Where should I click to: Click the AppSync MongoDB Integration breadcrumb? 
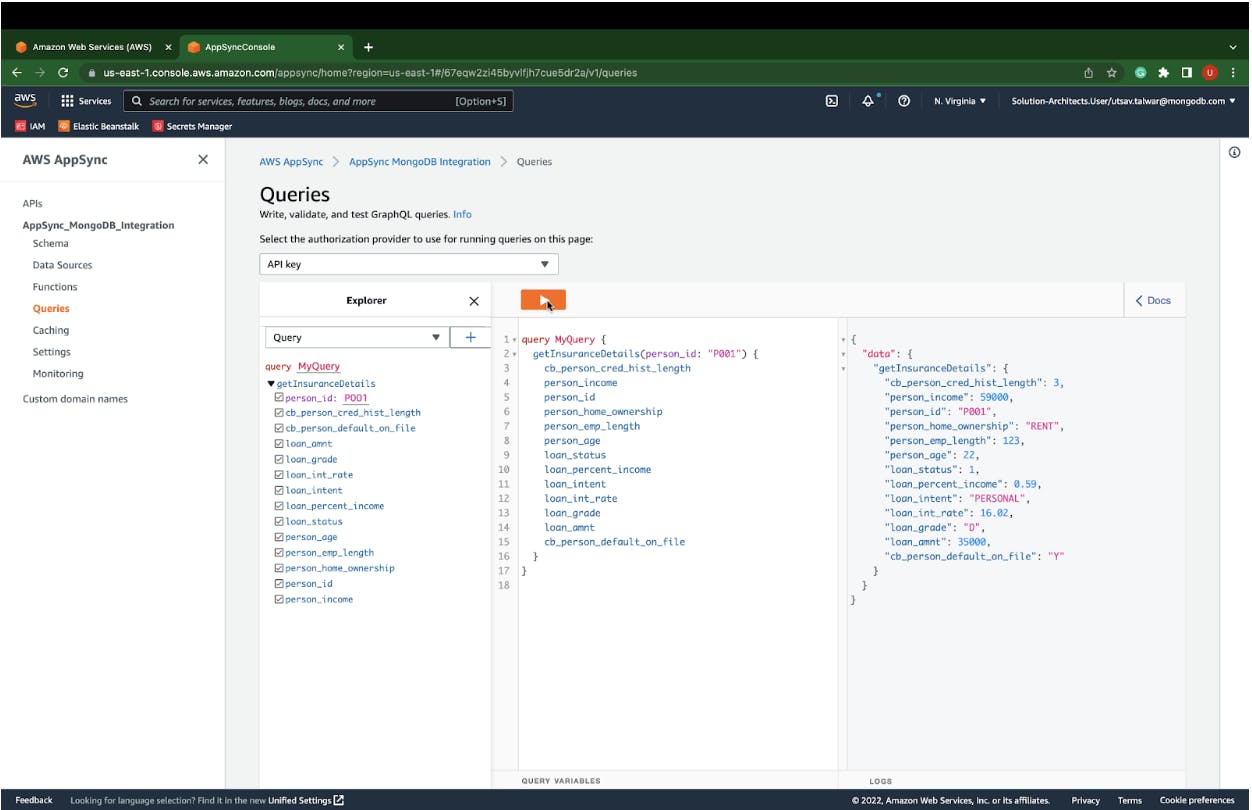tap(419, 162)
